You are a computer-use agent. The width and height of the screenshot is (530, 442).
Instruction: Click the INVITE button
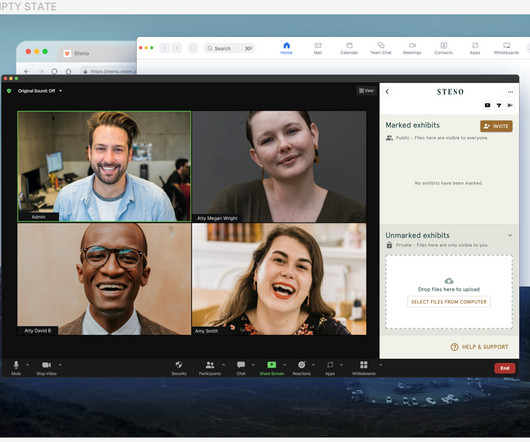pyautogui.click(x=496, y=126)
